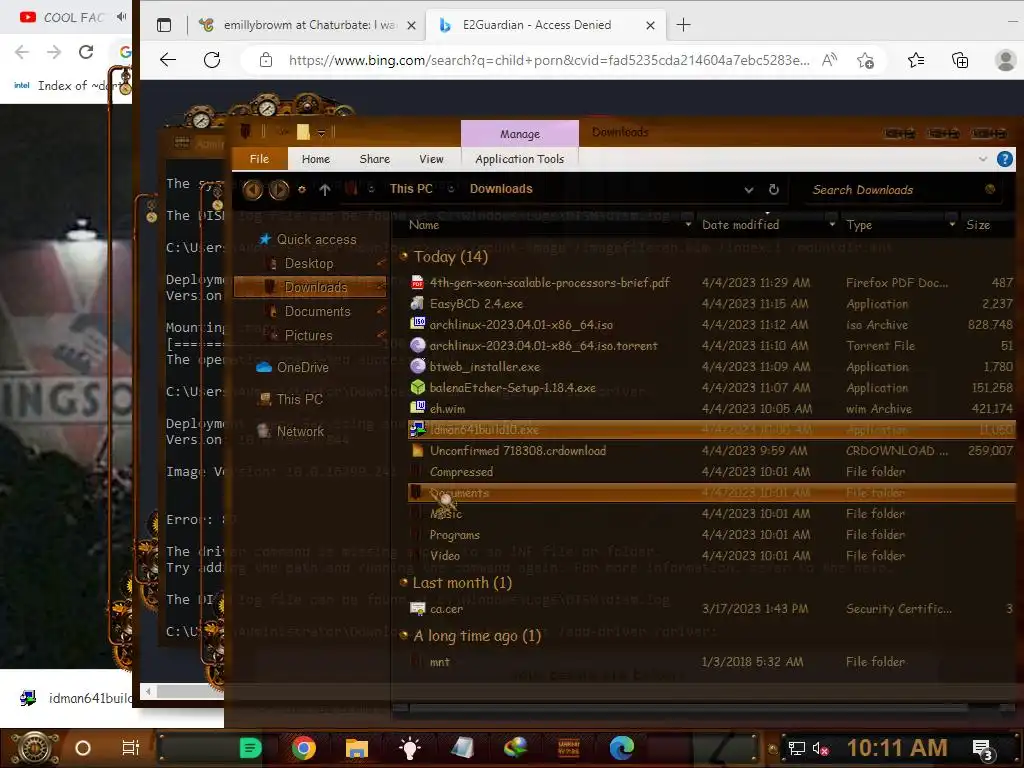Open Microsoft Edge from the taskbar
Viewport: 1024px width, 768px height.
[x=621, y=748]
